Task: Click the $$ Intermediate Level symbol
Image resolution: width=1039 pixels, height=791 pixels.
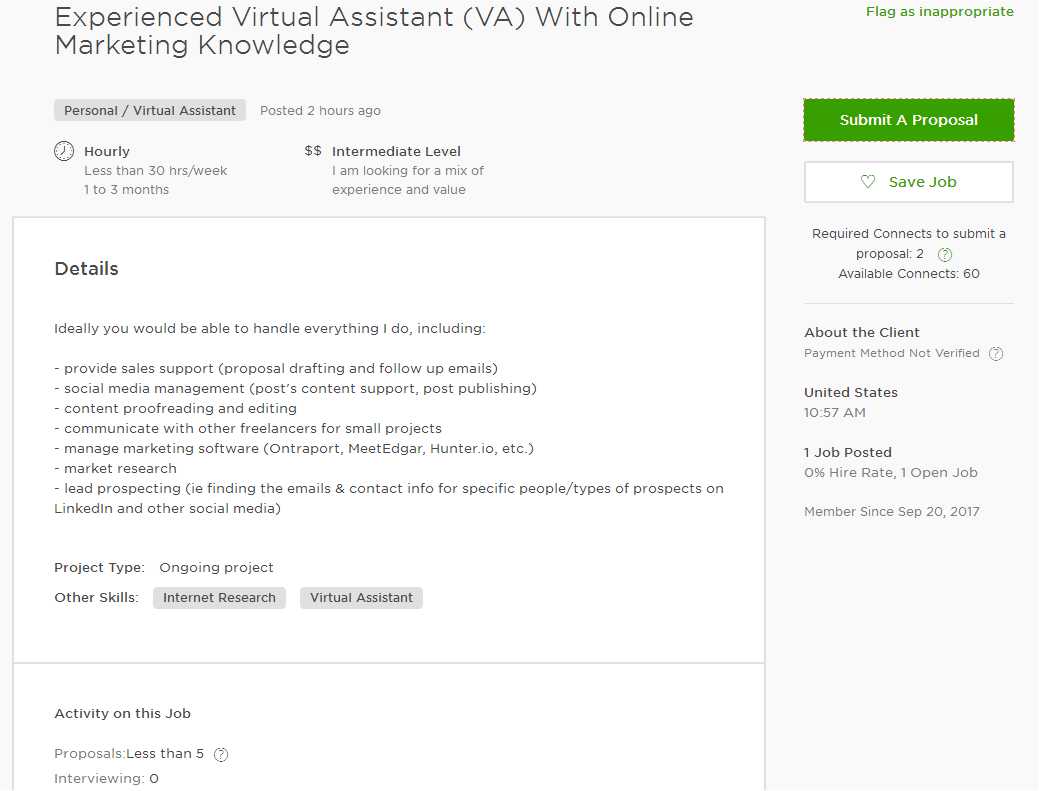Action: pos(313,151)
